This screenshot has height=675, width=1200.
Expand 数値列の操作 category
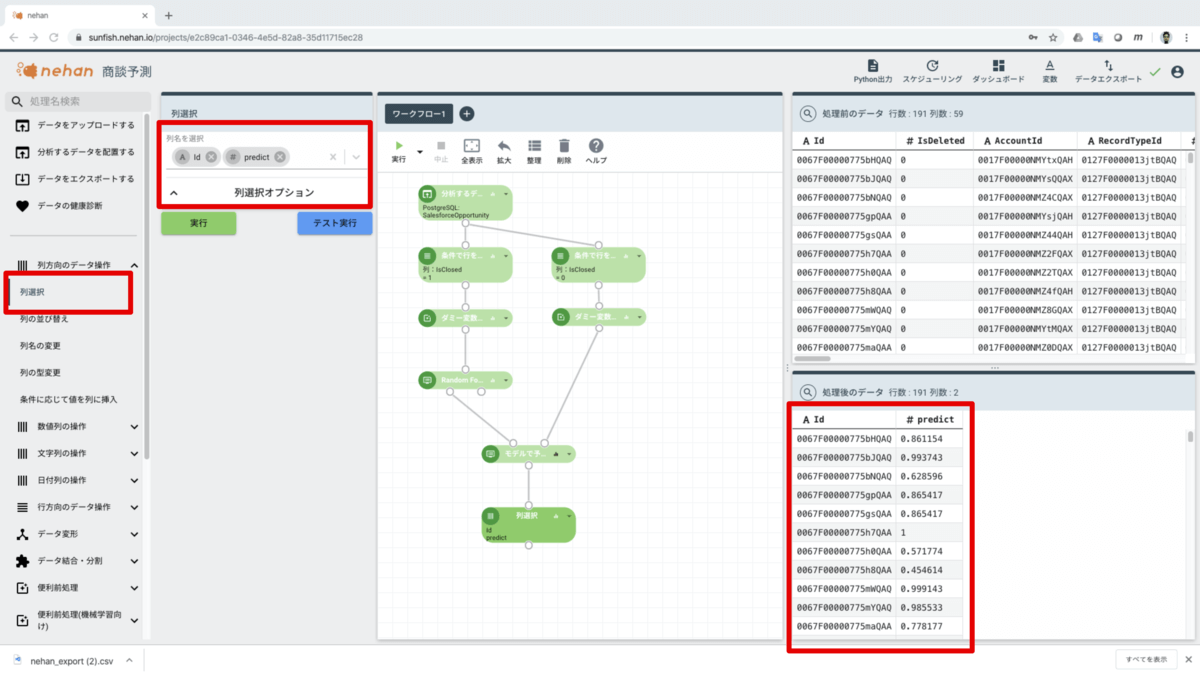(134, 427)
